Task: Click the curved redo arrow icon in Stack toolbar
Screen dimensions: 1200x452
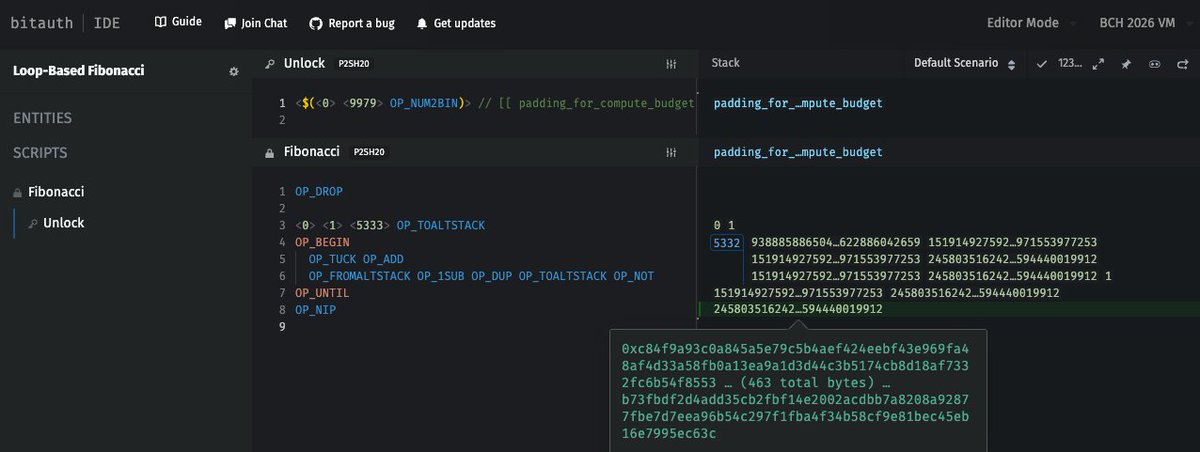Action: point(1181,63)
